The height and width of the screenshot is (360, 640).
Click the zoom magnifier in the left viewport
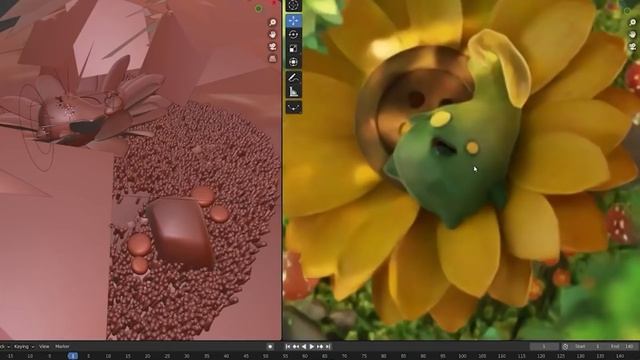click(x=273, y=22)
